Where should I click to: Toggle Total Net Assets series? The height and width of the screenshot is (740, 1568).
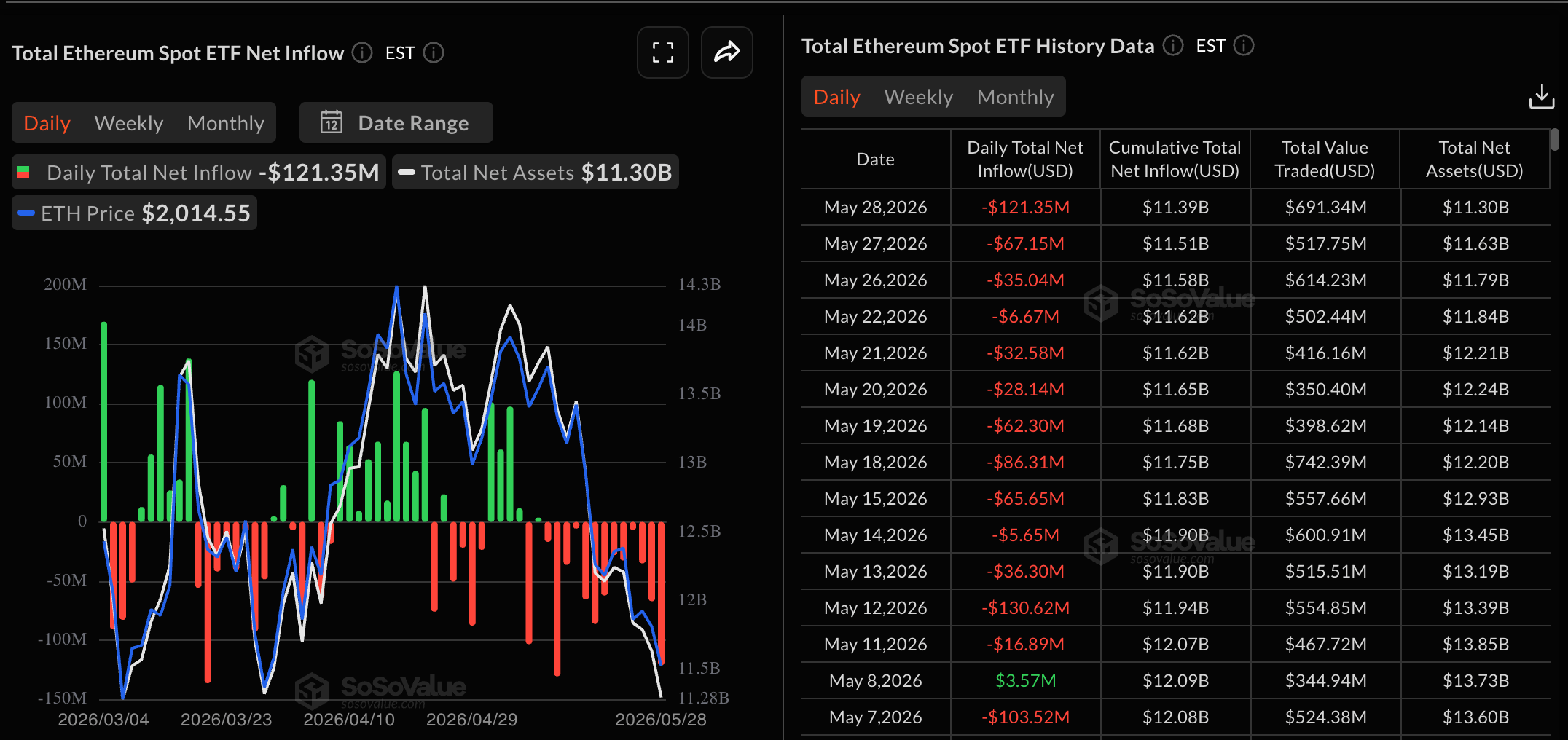[x=536, y=173]
